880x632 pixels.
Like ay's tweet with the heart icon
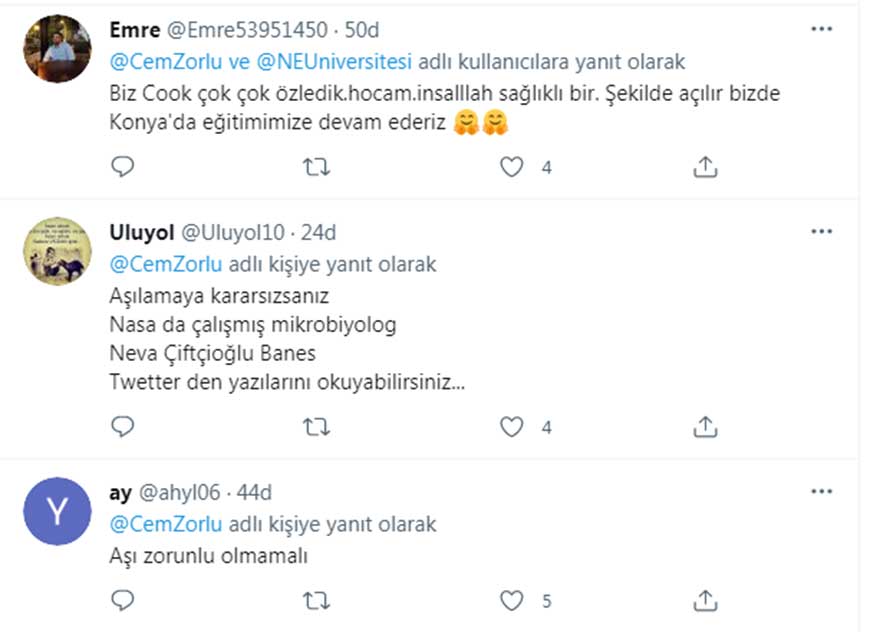tap(513, 601)
